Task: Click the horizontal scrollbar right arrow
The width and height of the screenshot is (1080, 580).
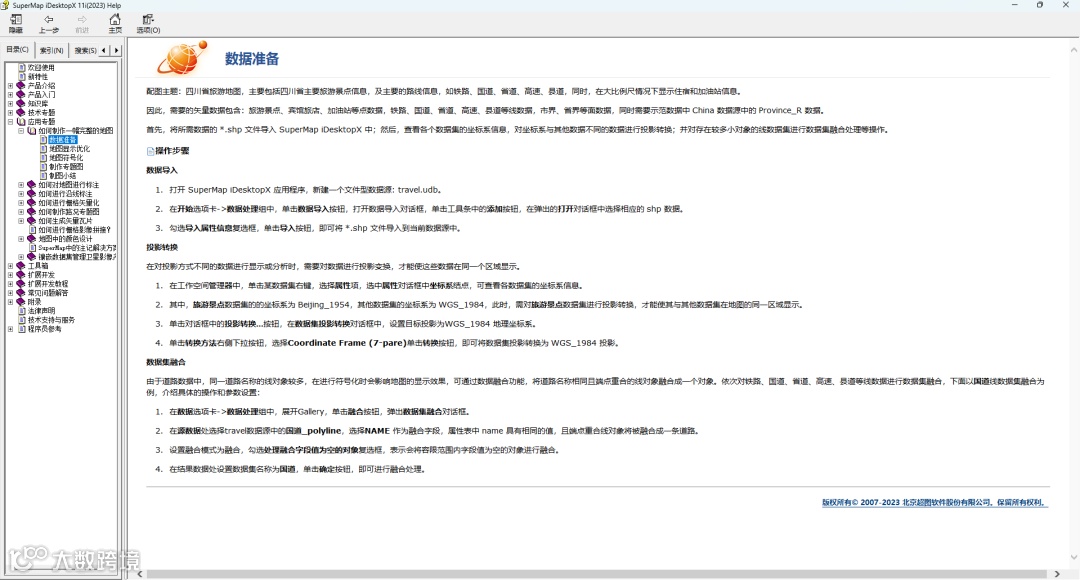Action: pyautogui.click(x=1057, y=574)
